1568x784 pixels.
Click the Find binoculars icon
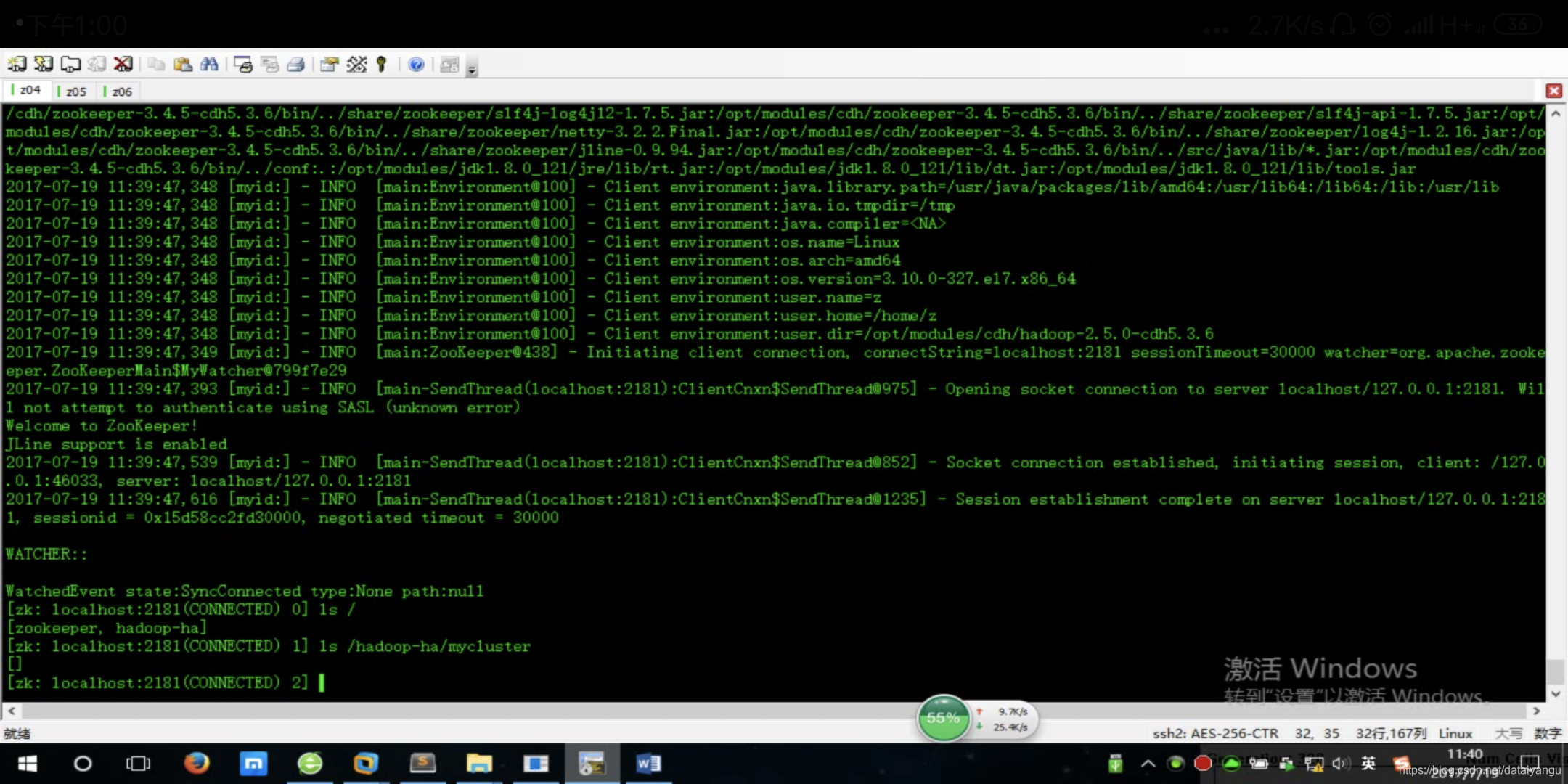pyautogui.click(x=209, y=65)
